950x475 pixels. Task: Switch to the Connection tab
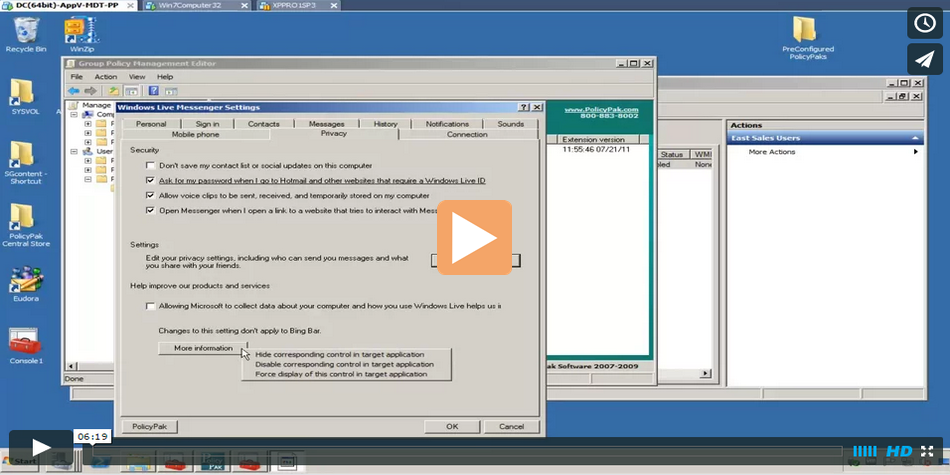pos(467,134)
